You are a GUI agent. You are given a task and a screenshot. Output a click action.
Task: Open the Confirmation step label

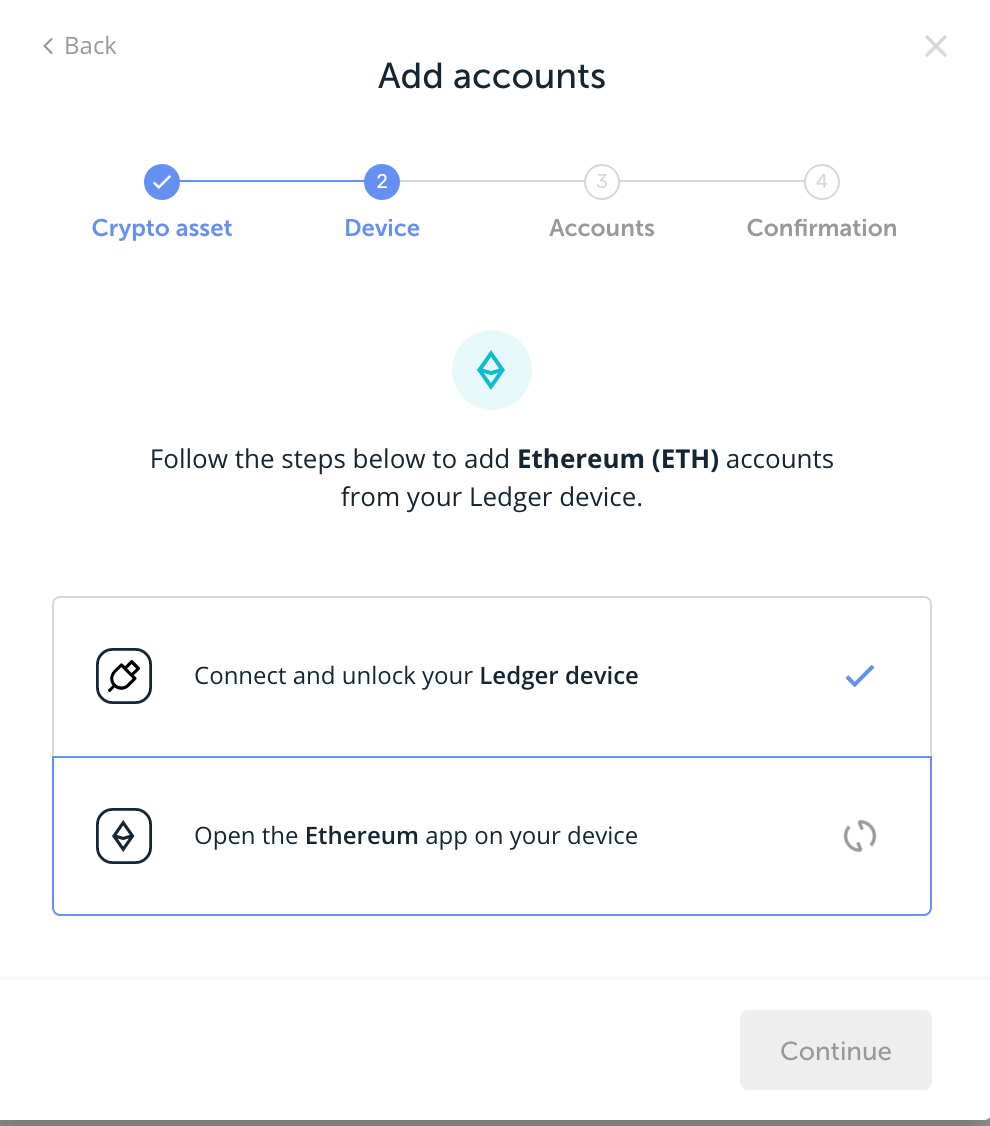click(x=821, y=228)
